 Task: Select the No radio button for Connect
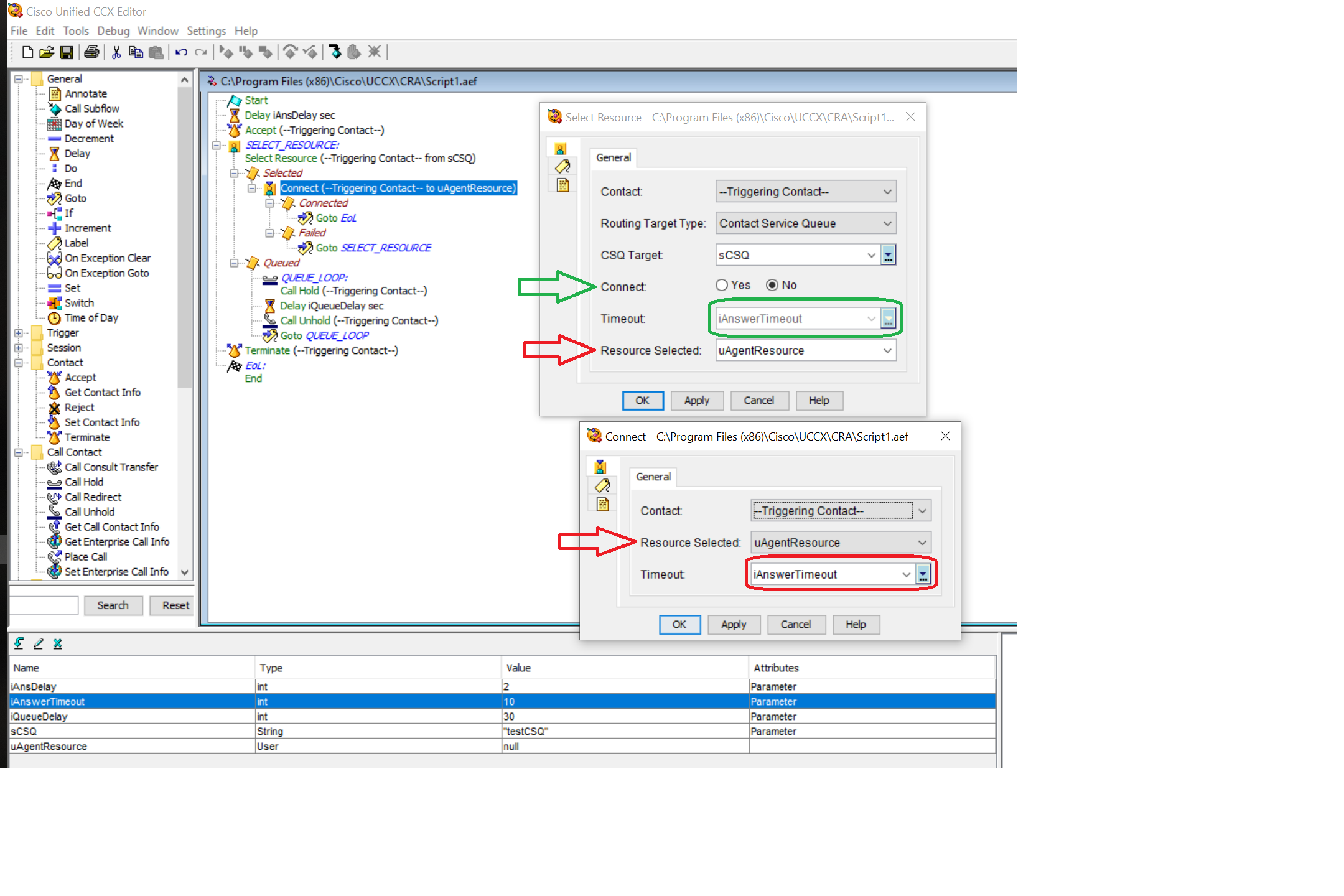(772, 285)
